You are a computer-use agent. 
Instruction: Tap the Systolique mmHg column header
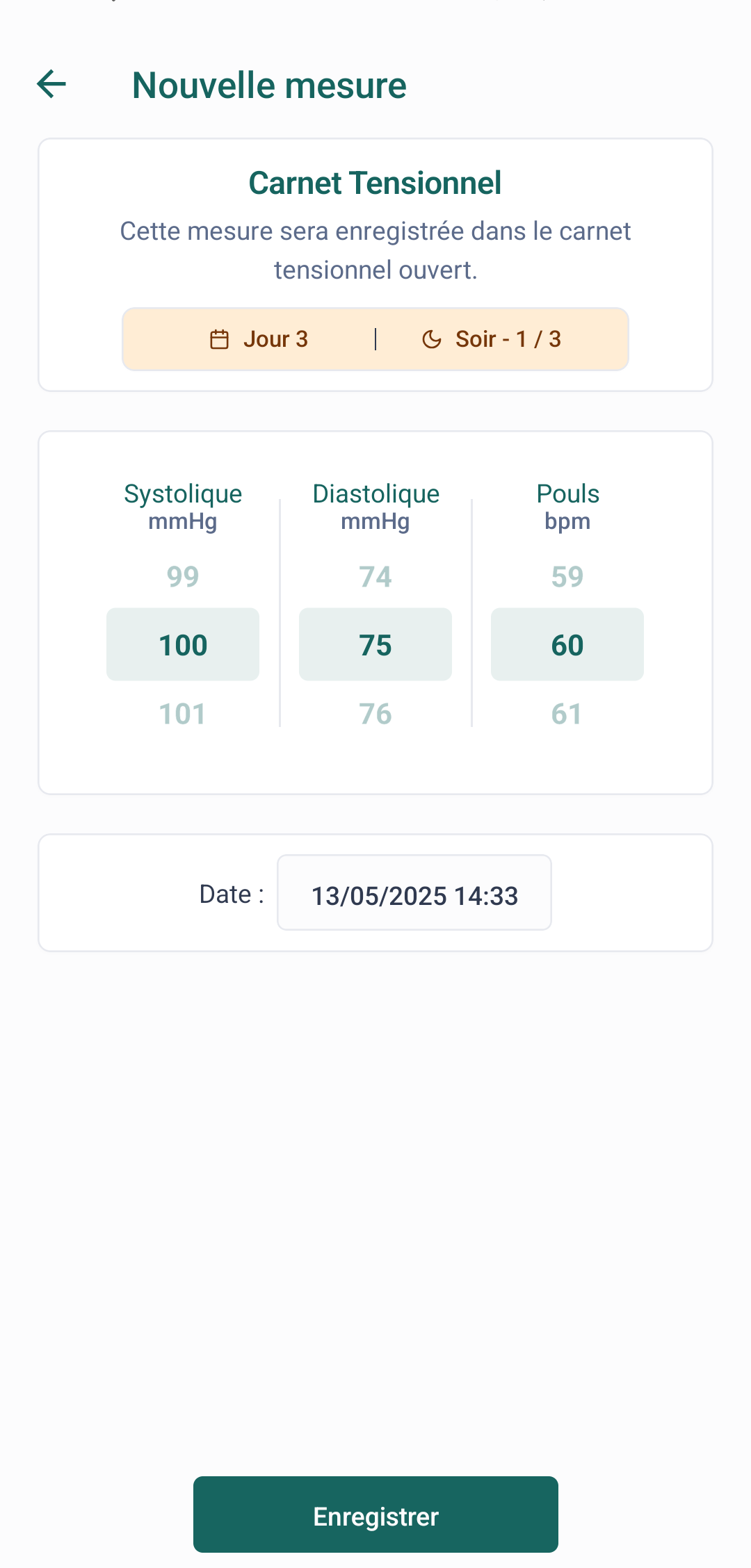(x=183, y=506)
